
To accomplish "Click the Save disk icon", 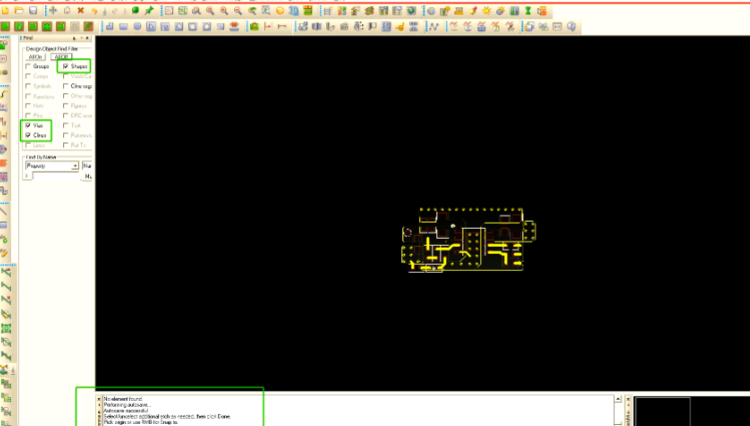I will [33, 9].
